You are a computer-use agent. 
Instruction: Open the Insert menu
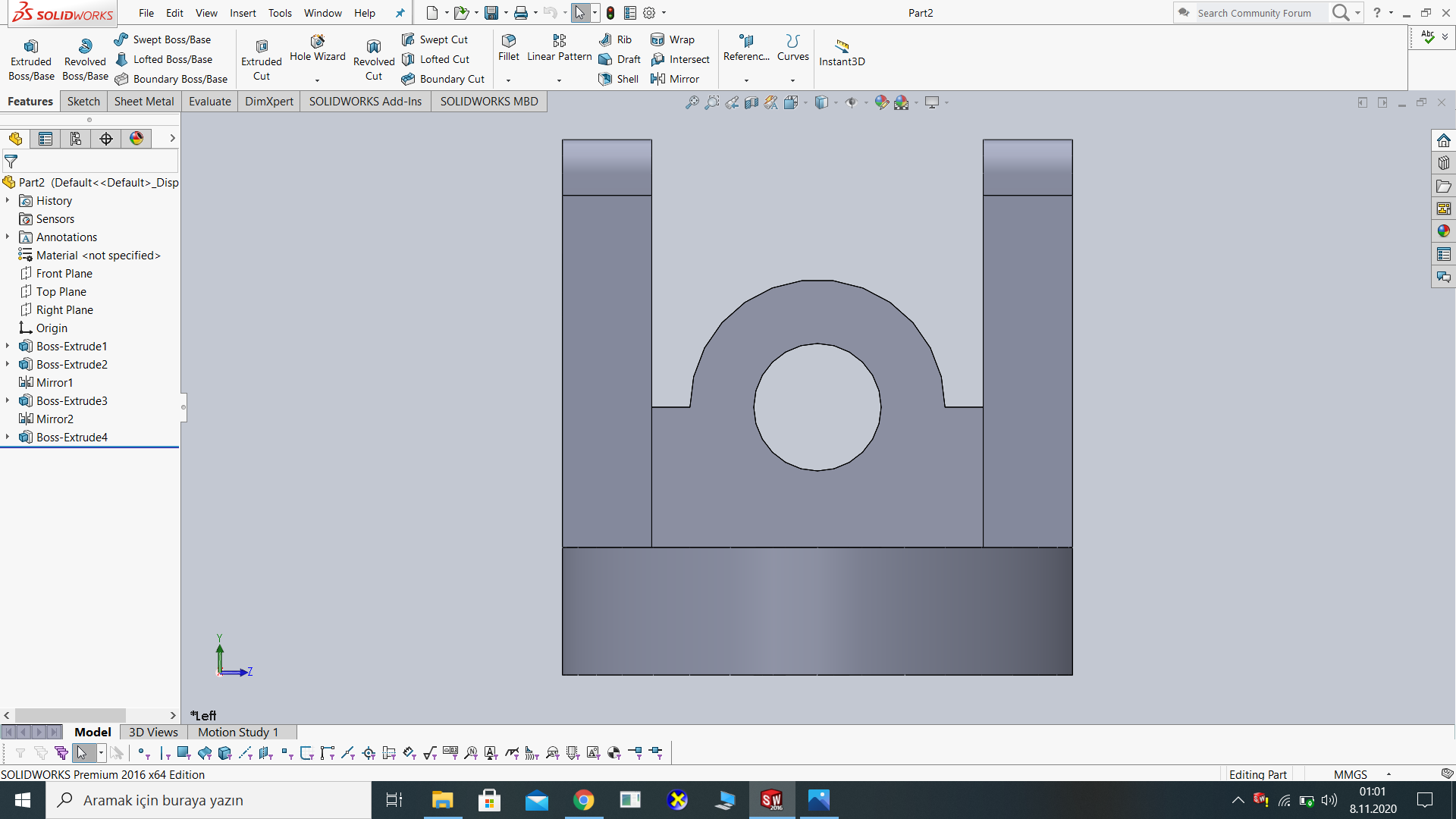click(243, 13)
